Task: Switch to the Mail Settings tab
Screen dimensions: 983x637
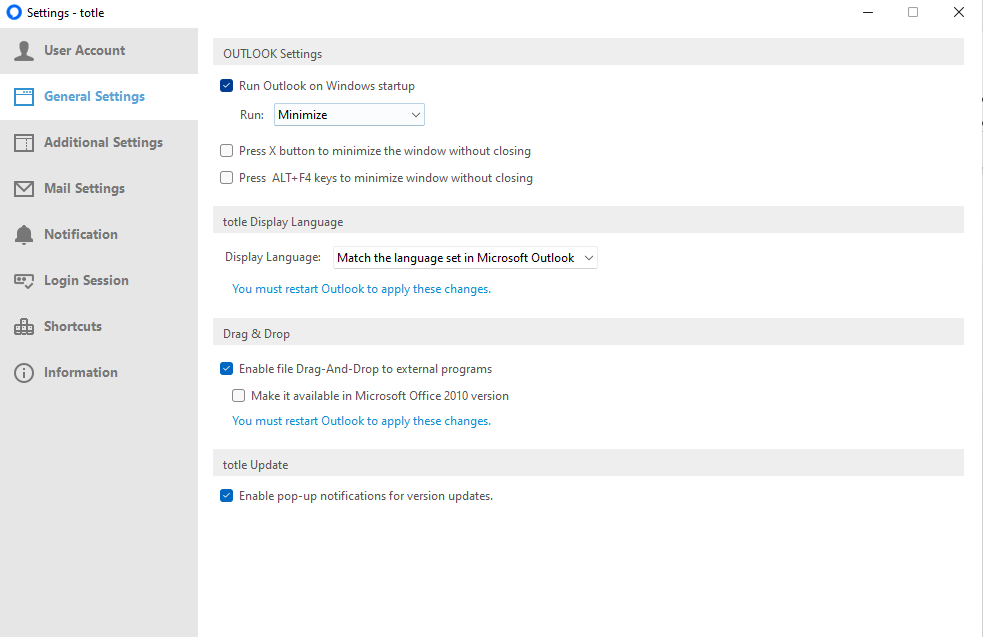Action: [99, 189]
